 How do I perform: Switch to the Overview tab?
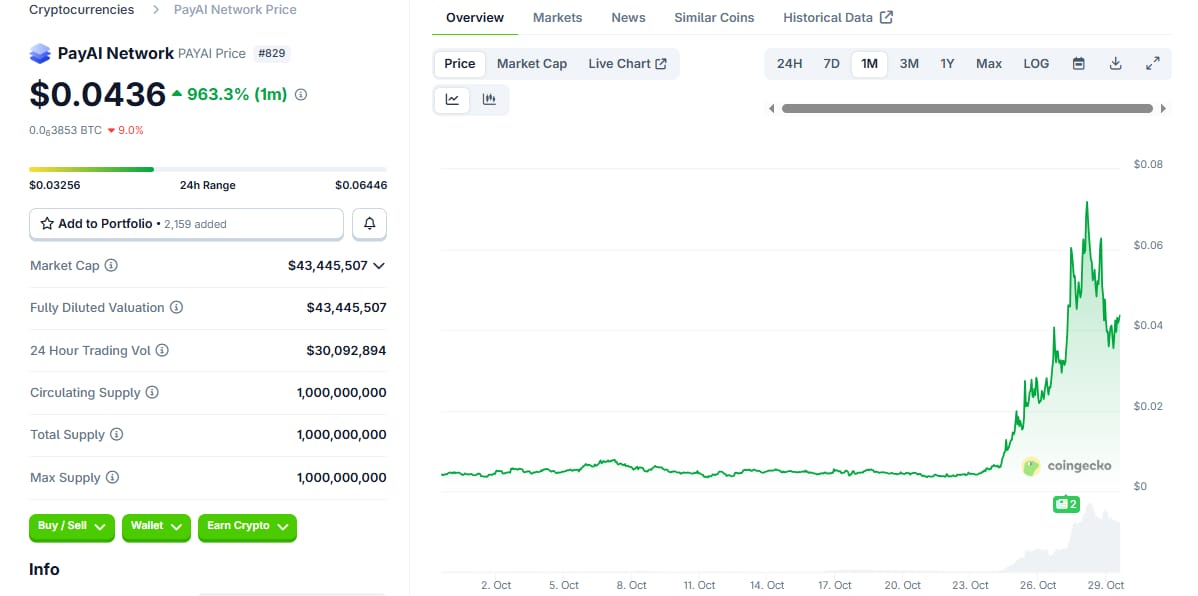(475, 18)
